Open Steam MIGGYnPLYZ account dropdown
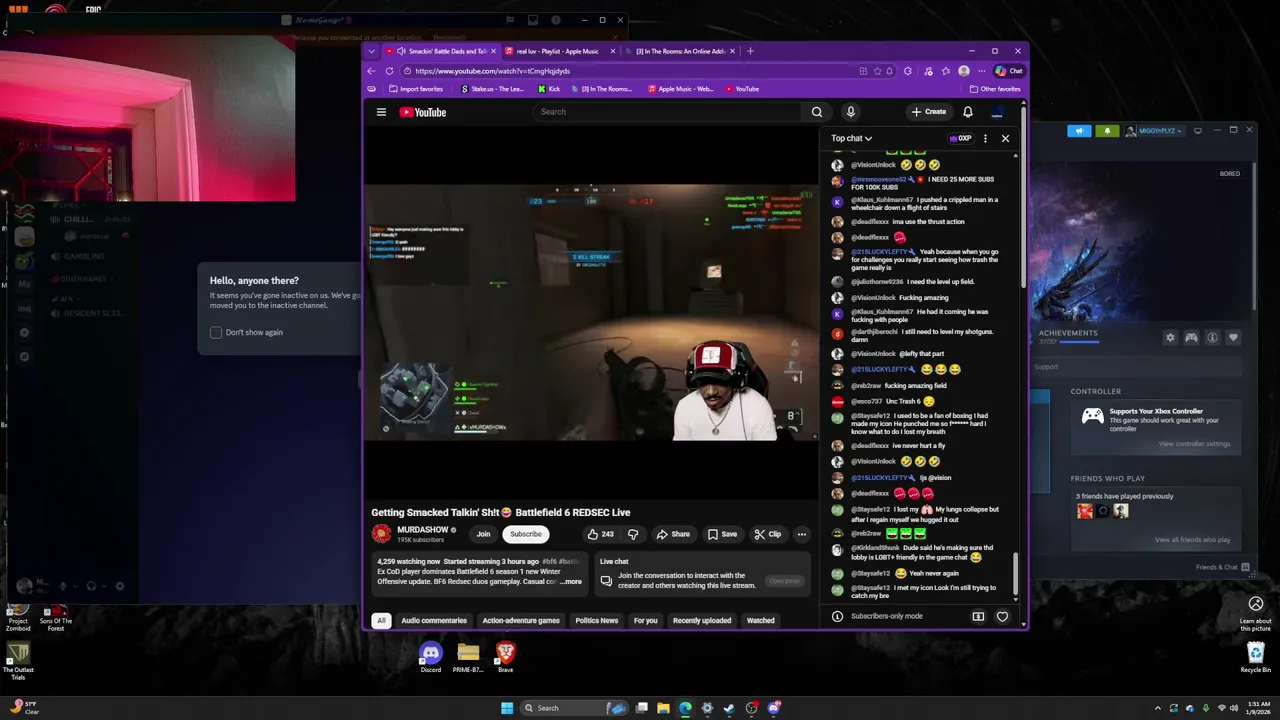Screen dimensions: 1280x720 pyautogui.click(x=1155, y=131)
